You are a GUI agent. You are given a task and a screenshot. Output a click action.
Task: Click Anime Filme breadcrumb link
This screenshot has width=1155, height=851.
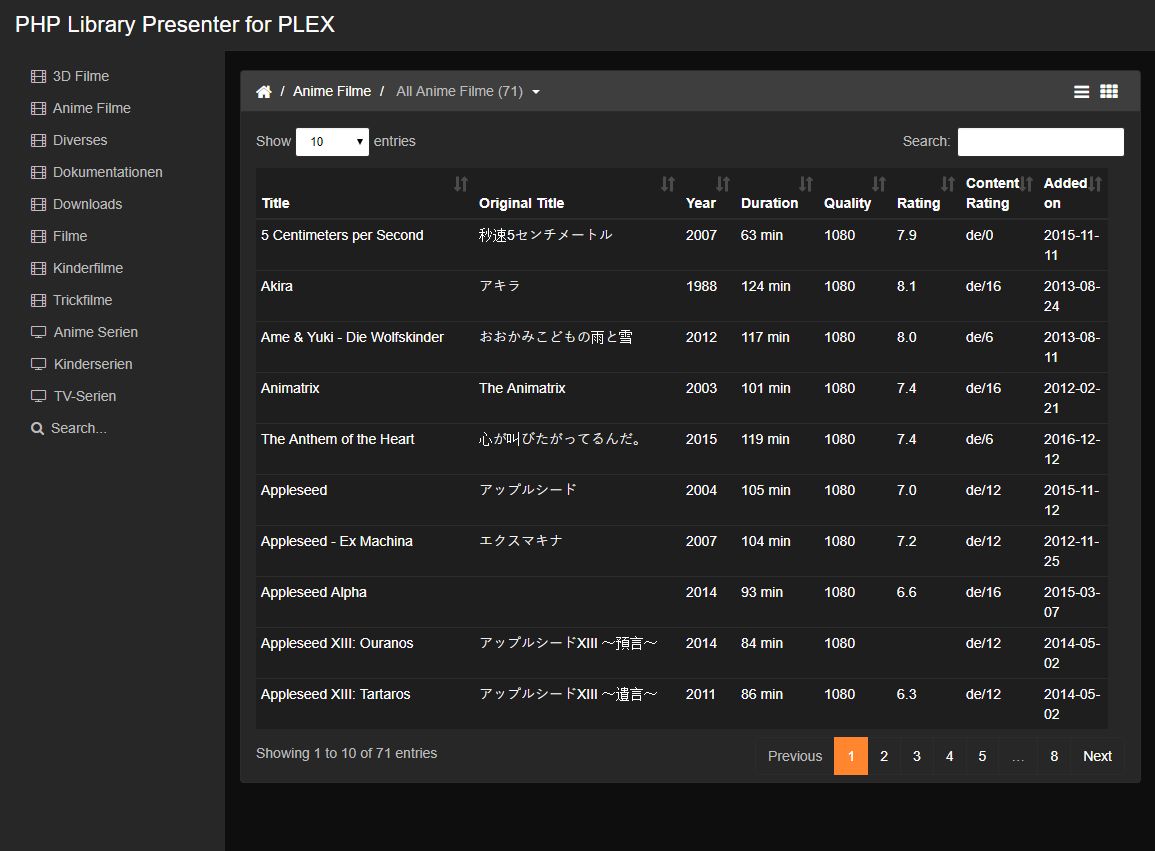[332, 92]
